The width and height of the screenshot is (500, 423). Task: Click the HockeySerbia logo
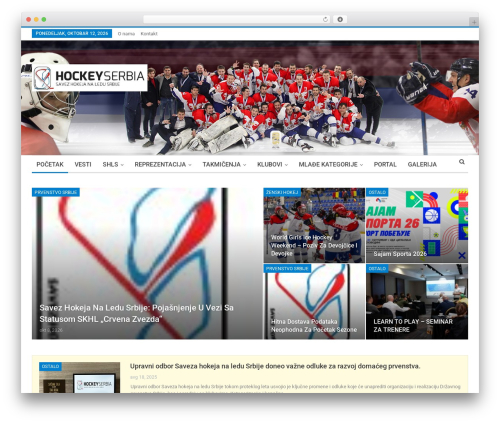90,77
